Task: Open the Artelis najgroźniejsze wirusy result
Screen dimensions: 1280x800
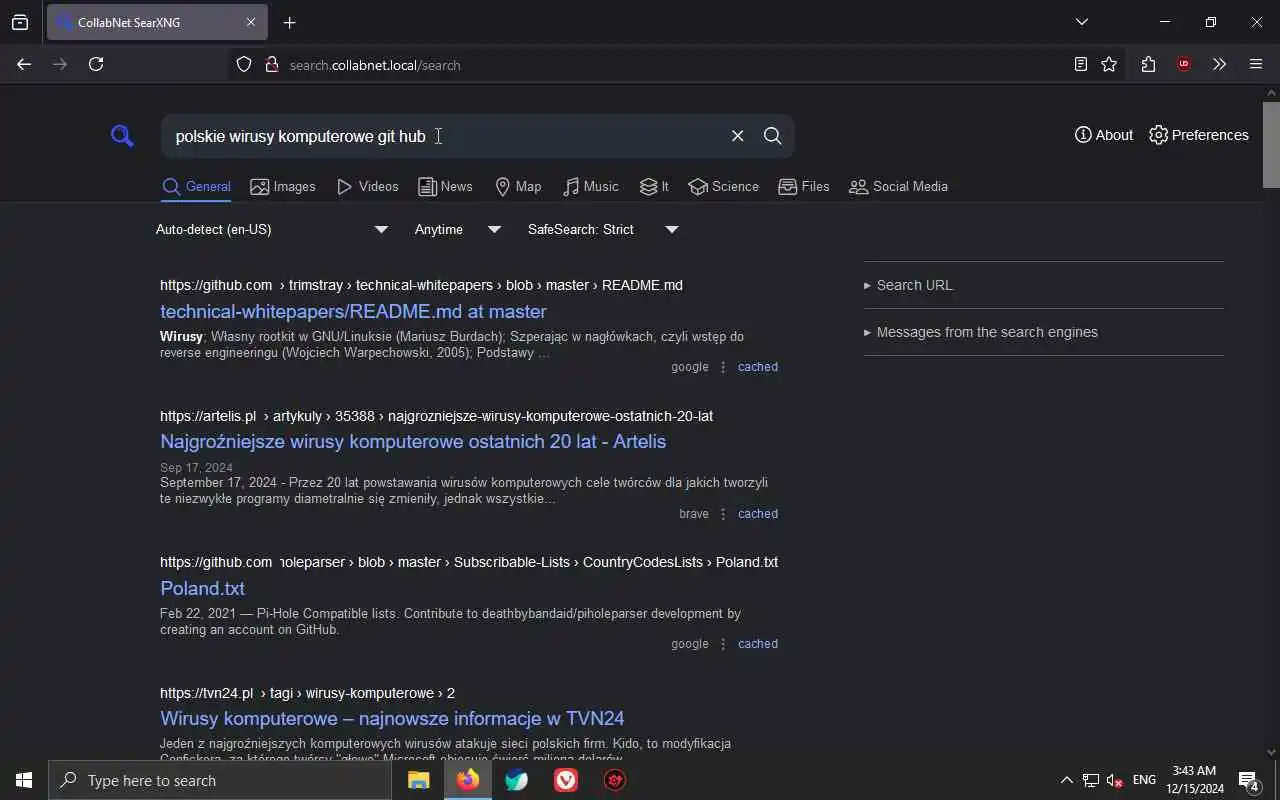Action: [x=413, y=442]
